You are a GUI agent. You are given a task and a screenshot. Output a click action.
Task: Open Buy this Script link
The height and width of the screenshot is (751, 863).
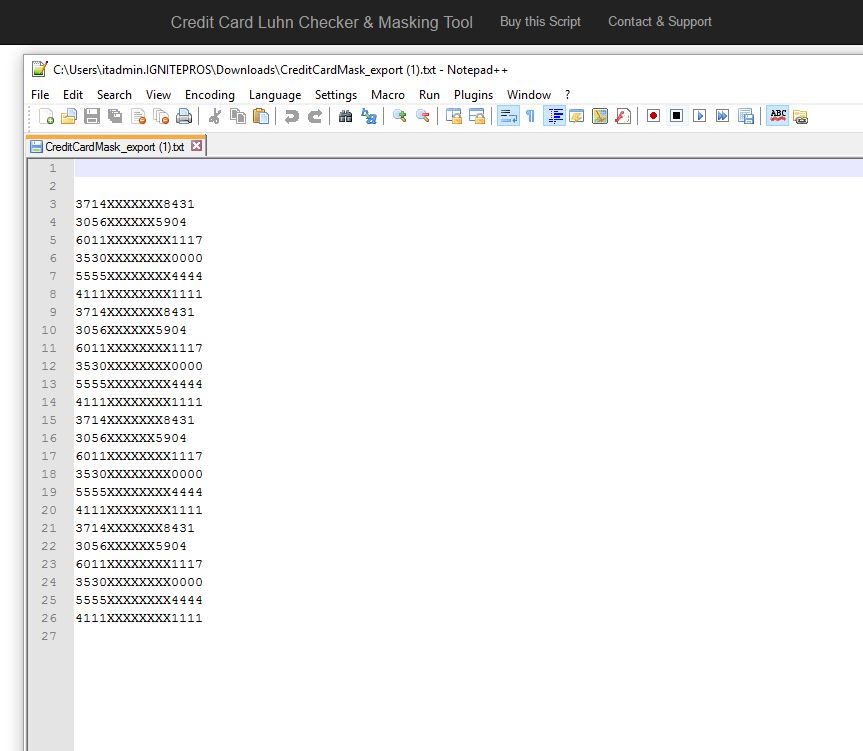[540, 21]
